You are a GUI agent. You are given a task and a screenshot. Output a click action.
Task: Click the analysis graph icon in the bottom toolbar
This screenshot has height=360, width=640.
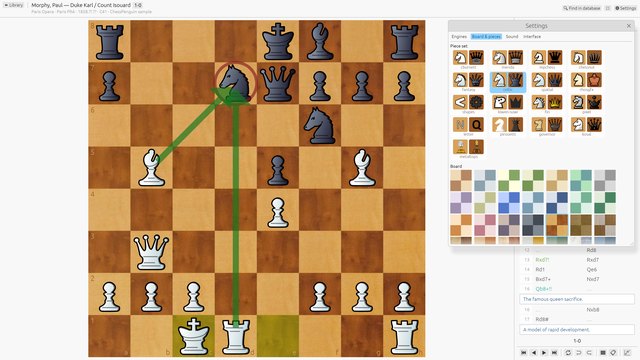click(627, 352)
